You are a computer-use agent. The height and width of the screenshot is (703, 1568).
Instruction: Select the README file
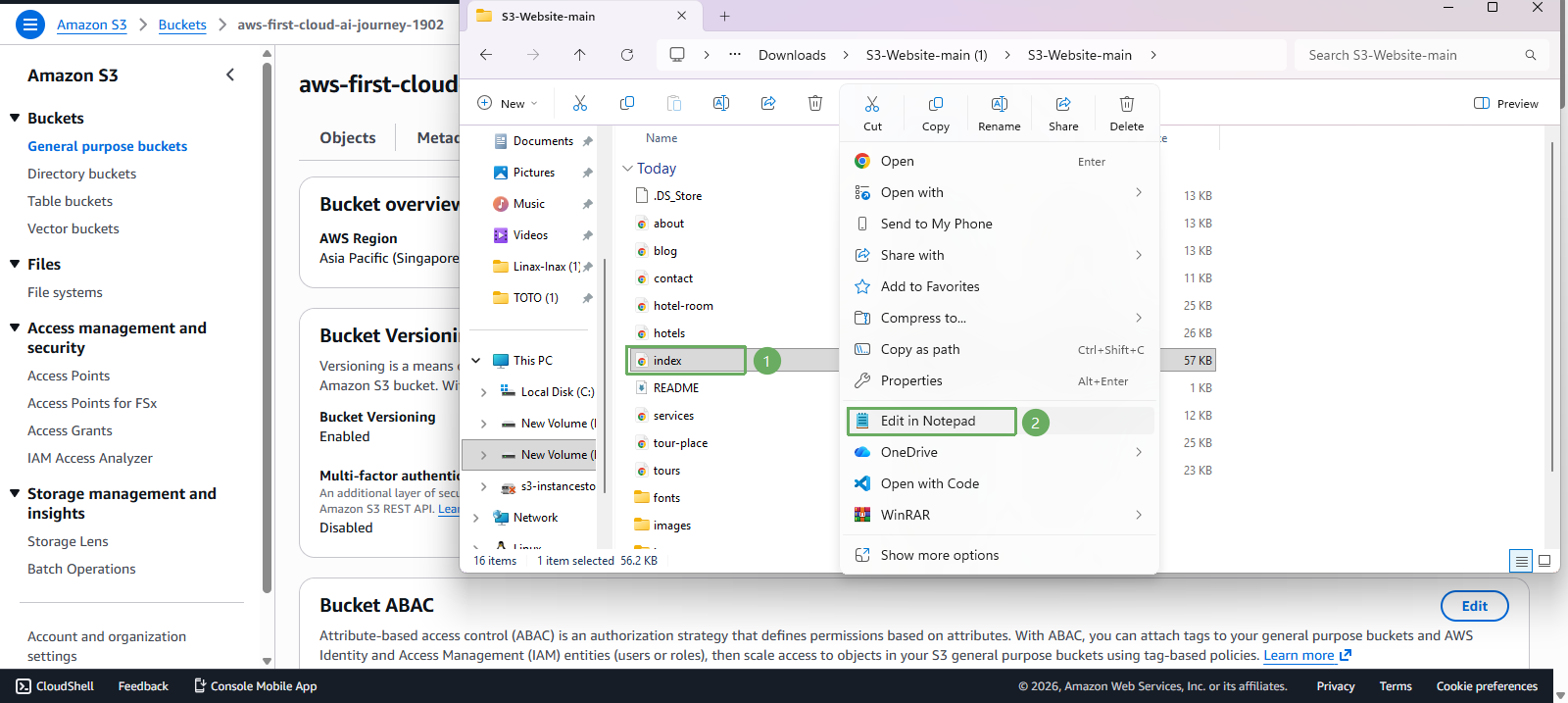pyautogui.click(x=676, y=388)
